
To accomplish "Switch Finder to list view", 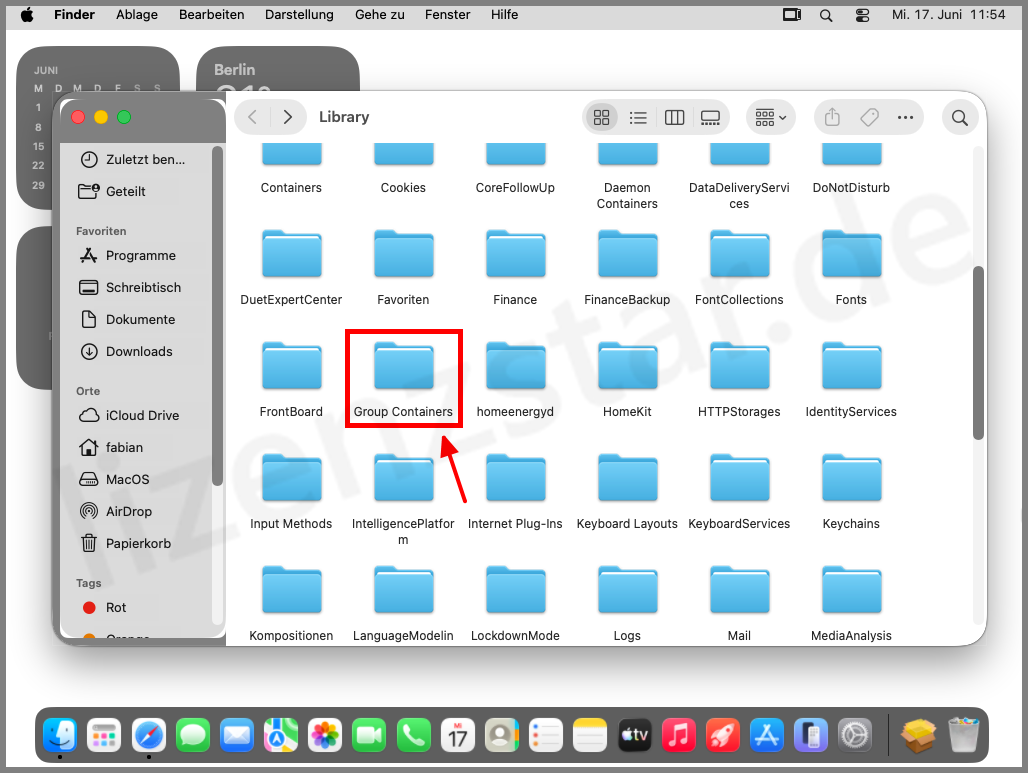I will (638, 117).
